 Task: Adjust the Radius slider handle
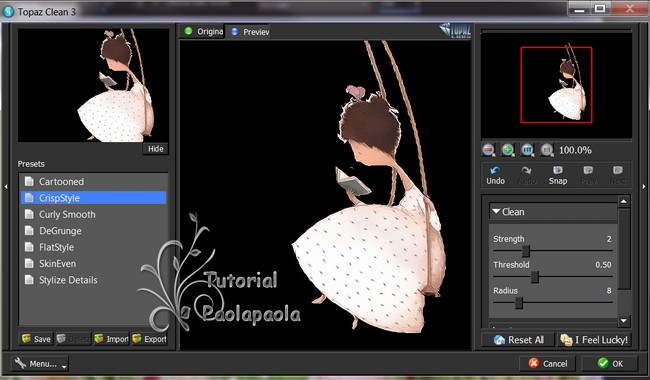(x=519, y=303)
